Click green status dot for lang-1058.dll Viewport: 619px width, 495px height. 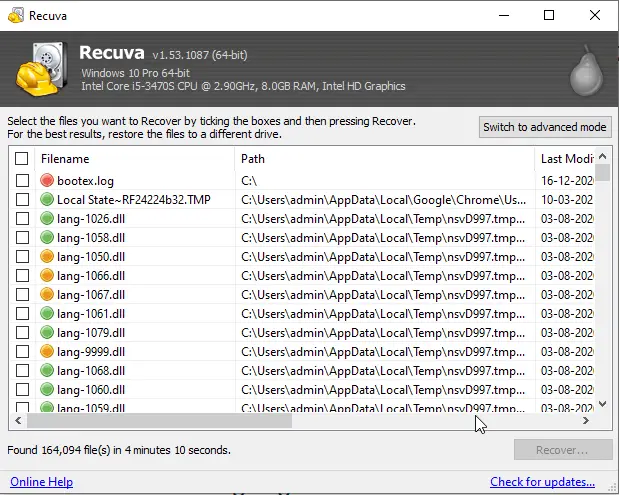pyautogui.click(x=47, y=237)
